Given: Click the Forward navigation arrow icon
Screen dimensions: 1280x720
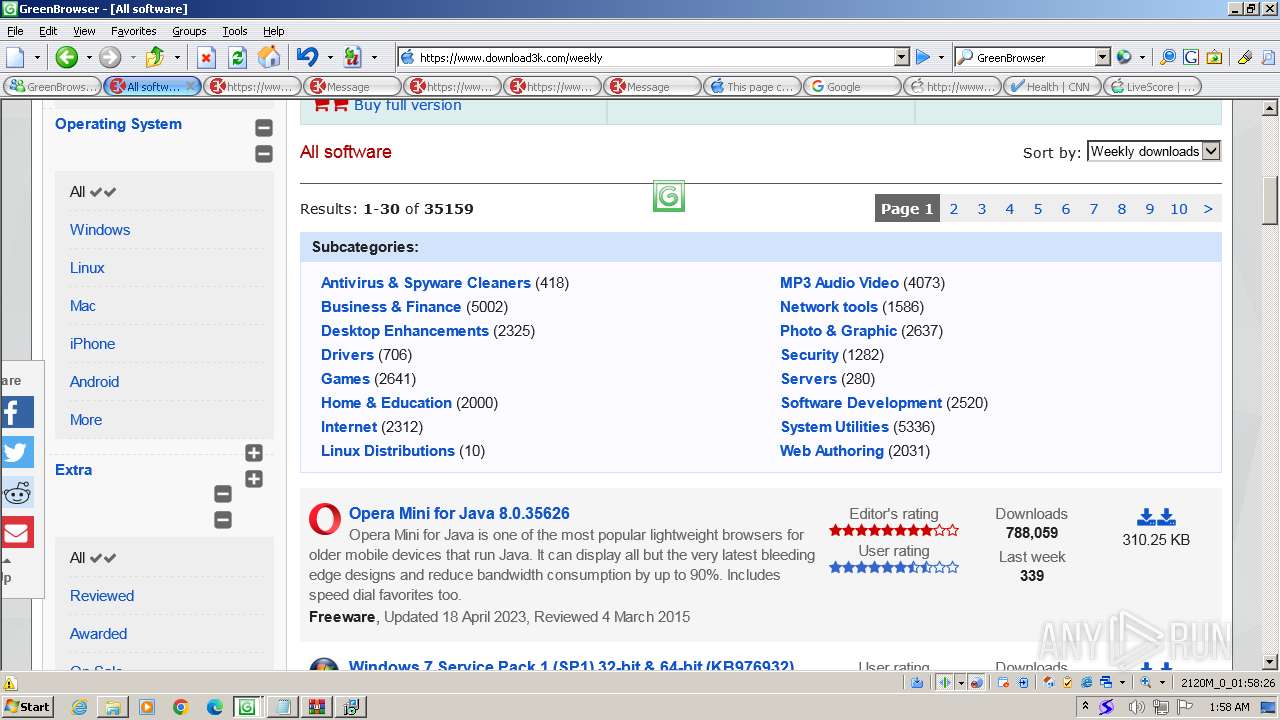Looking at the screenshot, I should click(110, 57).
